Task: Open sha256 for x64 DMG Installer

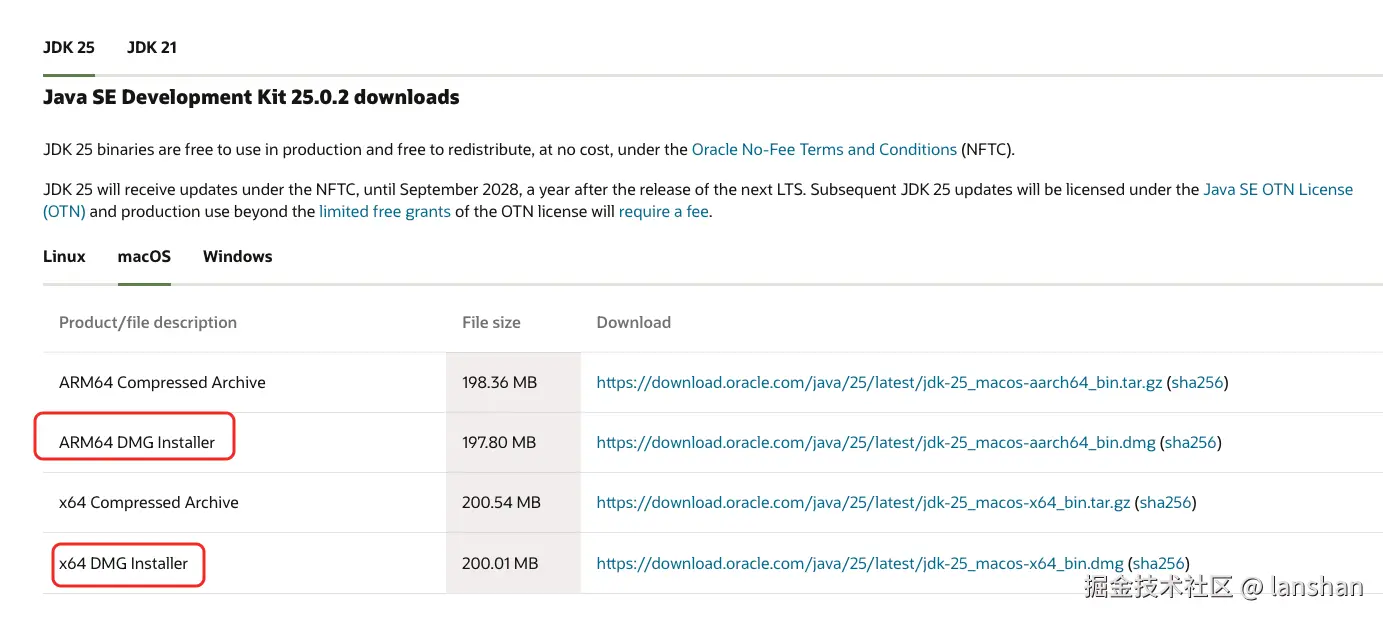Action: [x=1158, y=564]
